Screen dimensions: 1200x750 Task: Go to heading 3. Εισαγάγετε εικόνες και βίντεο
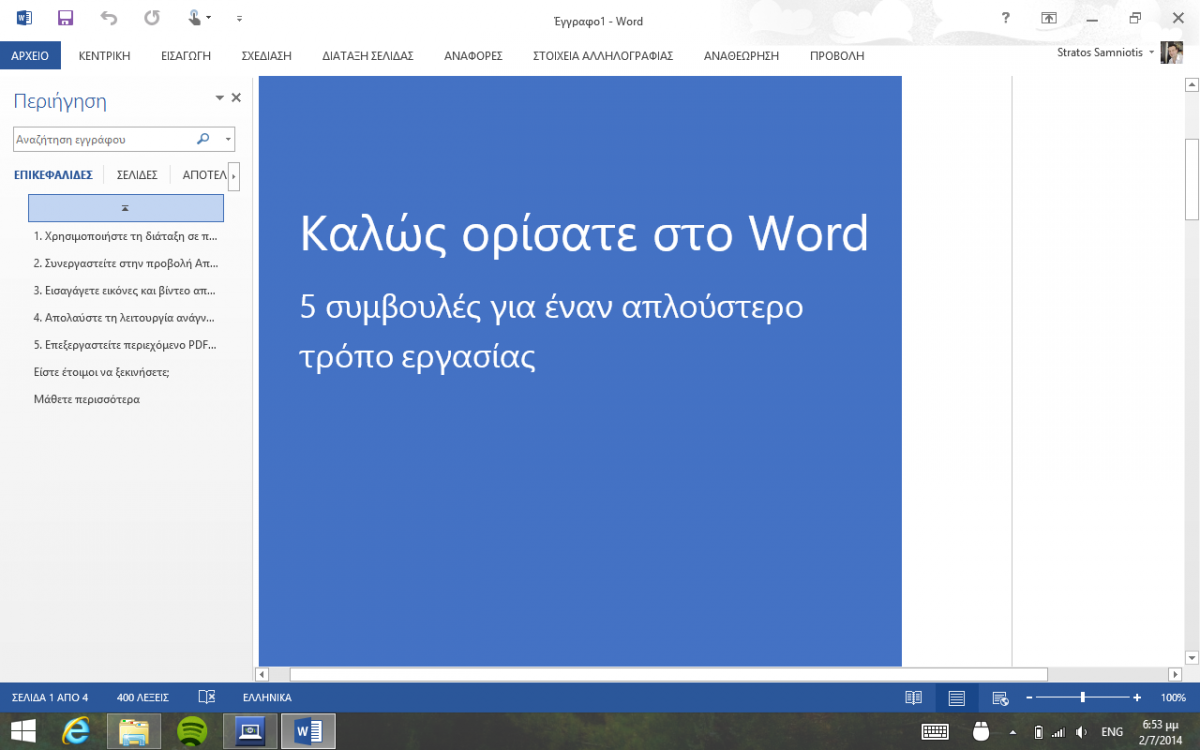pos(125,291)
